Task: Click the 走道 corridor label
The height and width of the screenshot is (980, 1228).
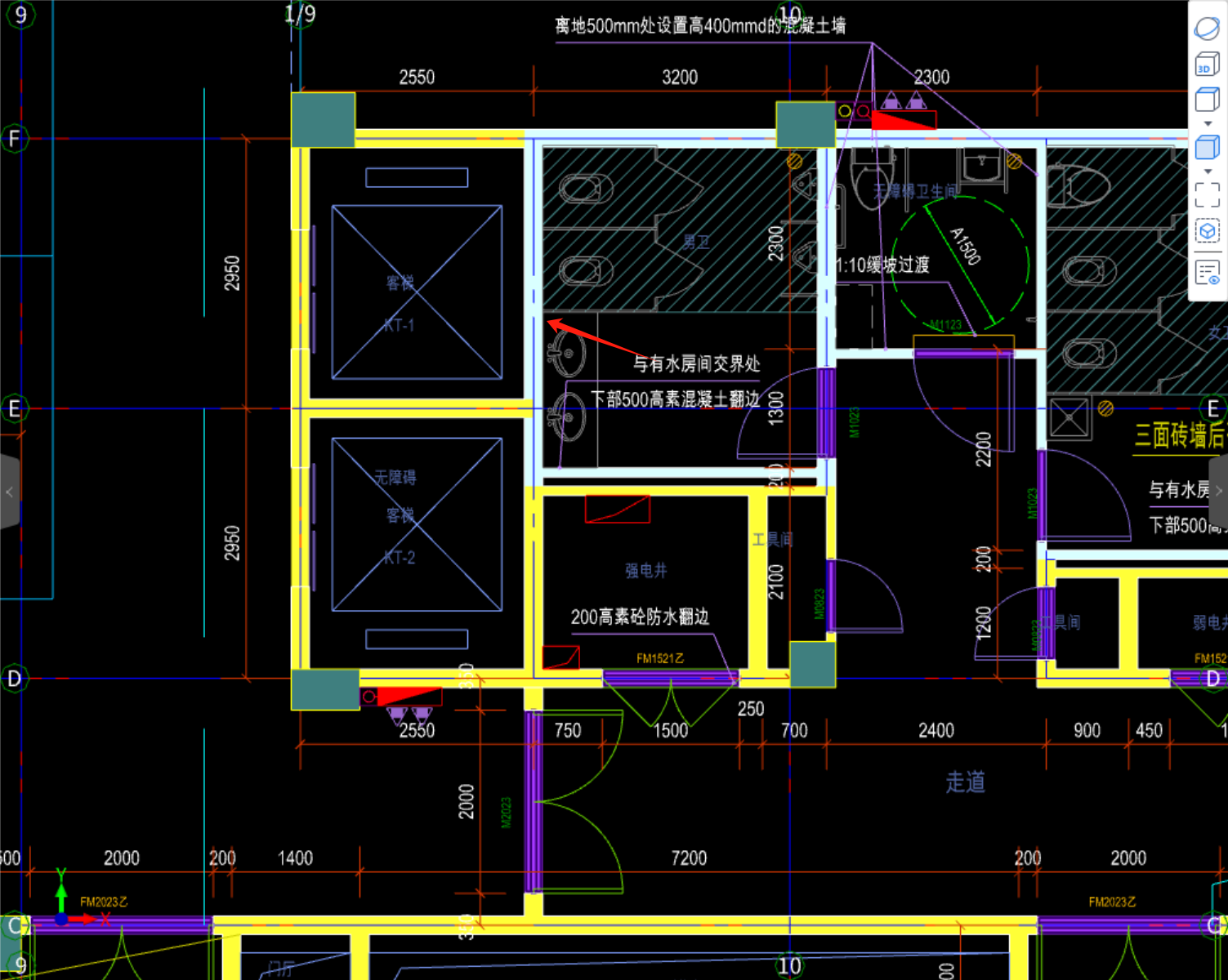Action: [x=965, y=782]
